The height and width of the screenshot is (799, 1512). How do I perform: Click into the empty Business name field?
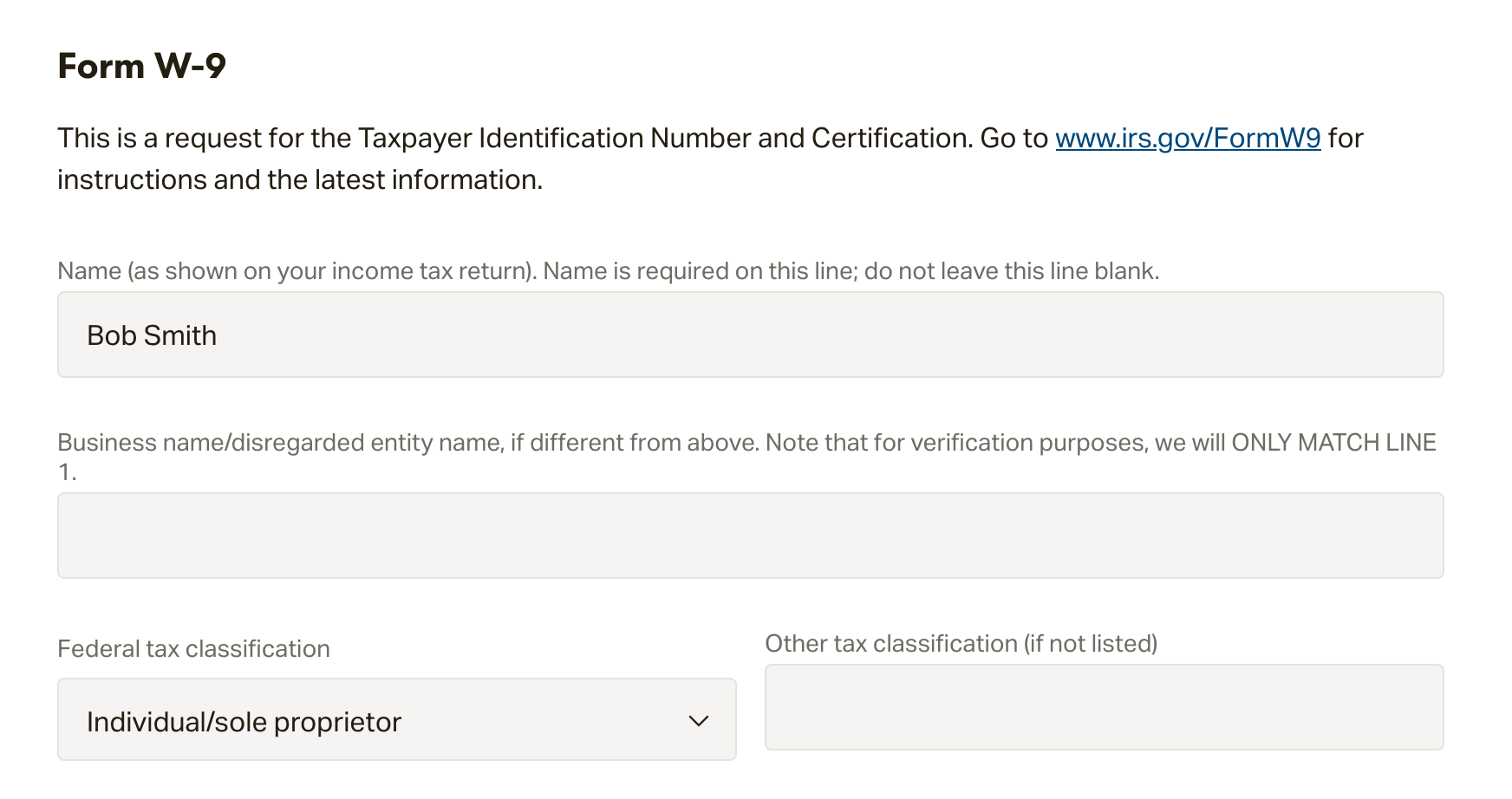coord(750,536)
